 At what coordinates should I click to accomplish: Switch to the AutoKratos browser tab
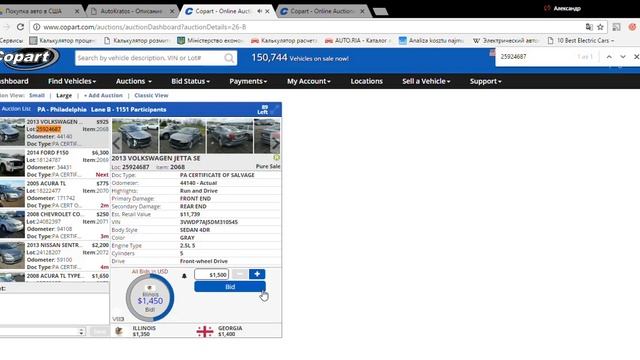(x=131, y=11)
